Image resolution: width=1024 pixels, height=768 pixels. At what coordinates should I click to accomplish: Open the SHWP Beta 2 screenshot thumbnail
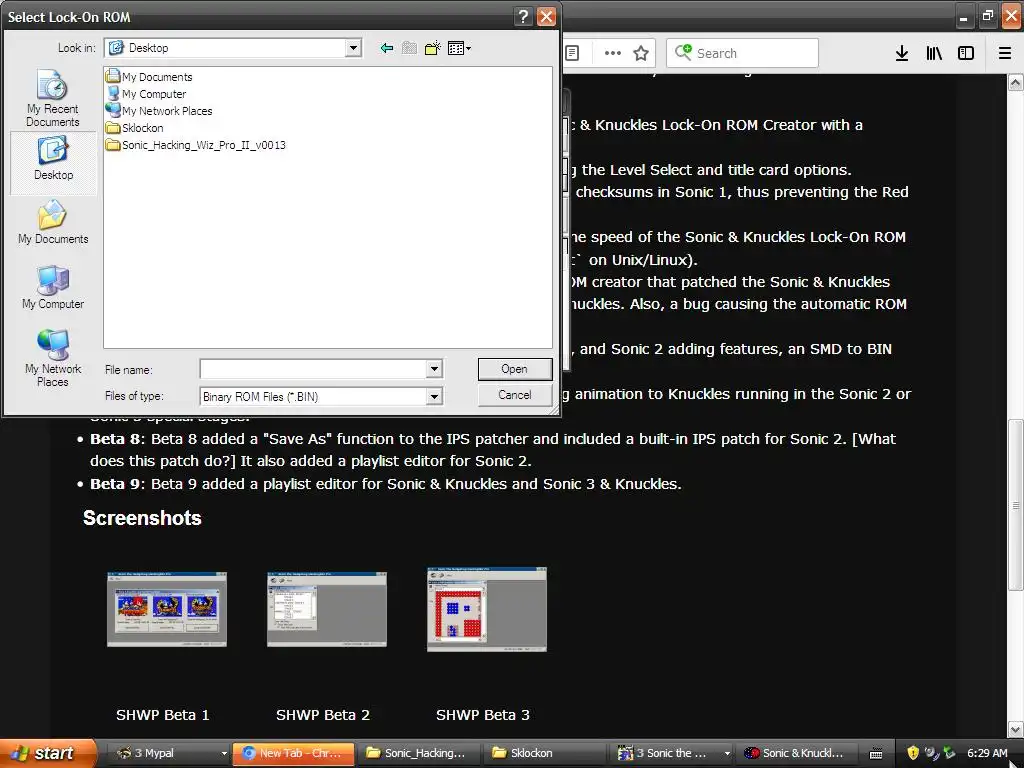coord(327,609)
